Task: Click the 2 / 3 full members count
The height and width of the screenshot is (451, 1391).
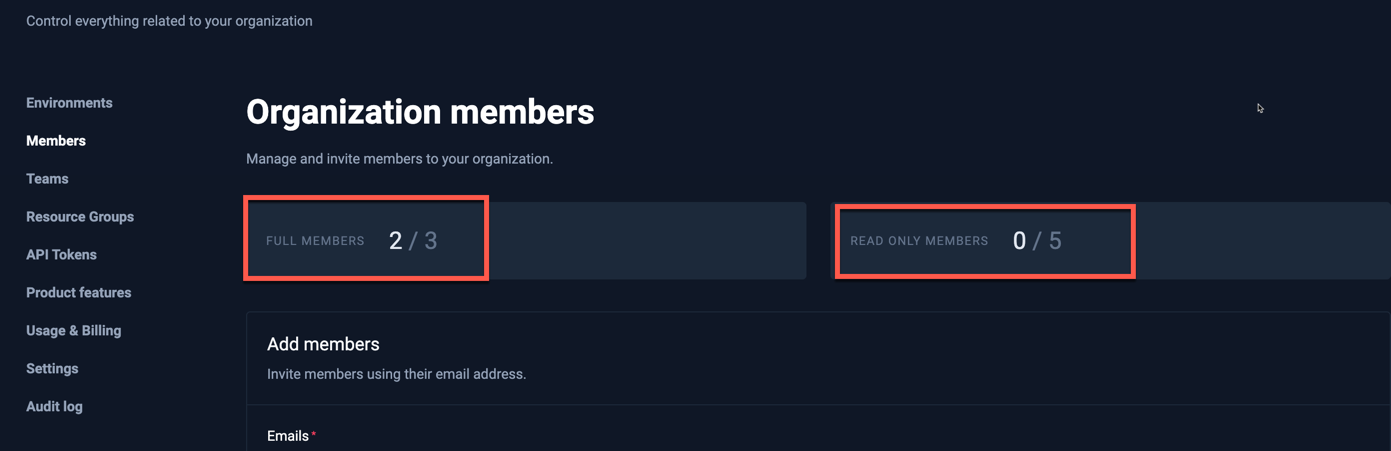Action: point(413,241)
